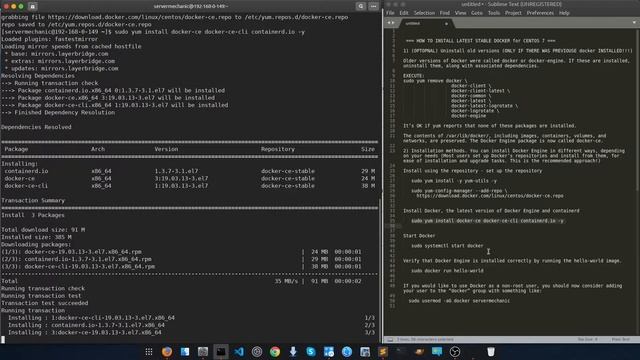Close the untitled tab in Sublime Text
This screenshot has height=360, width=640.
click(x=446, y=24)
